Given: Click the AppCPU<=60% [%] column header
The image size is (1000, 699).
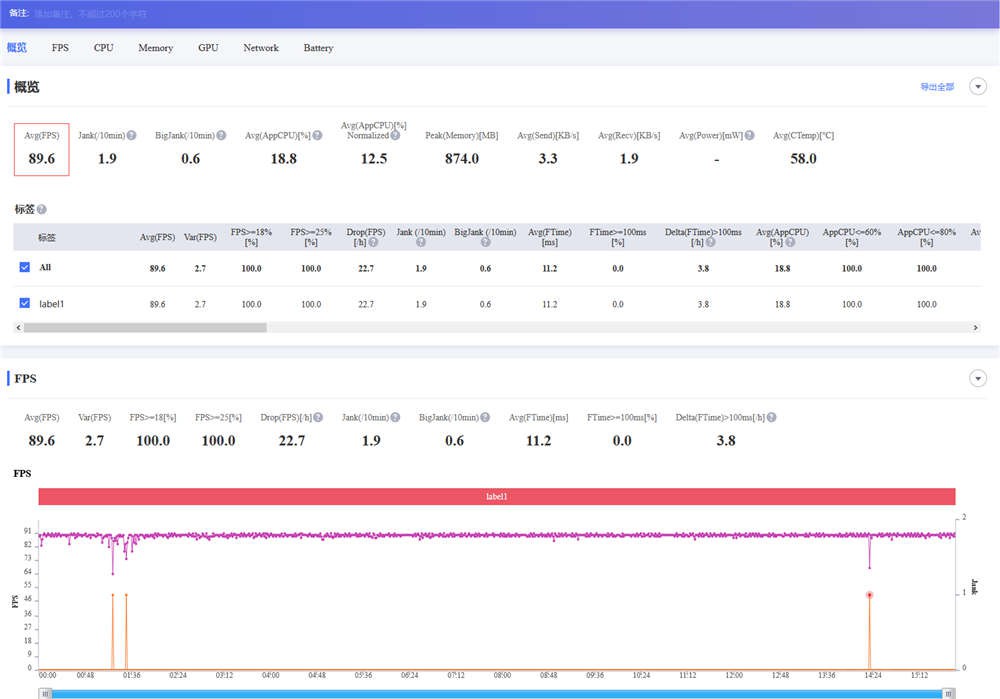Looking at the screenshot, I should coord(852,237).
